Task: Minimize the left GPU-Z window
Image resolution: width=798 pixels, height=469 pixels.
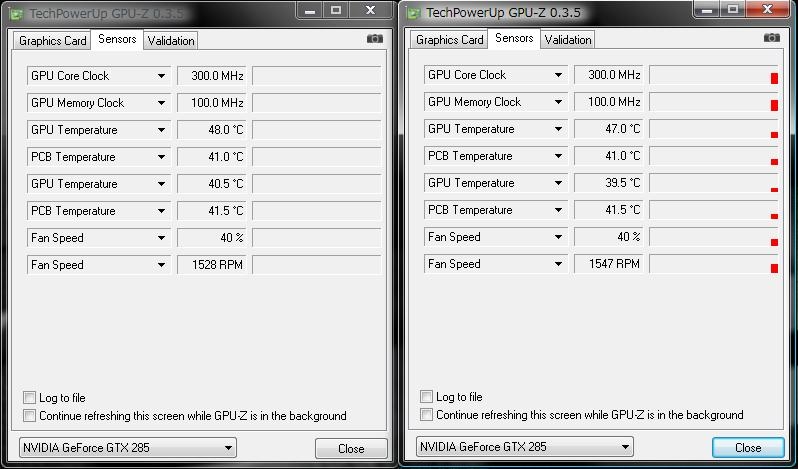Action: point(310,10)
